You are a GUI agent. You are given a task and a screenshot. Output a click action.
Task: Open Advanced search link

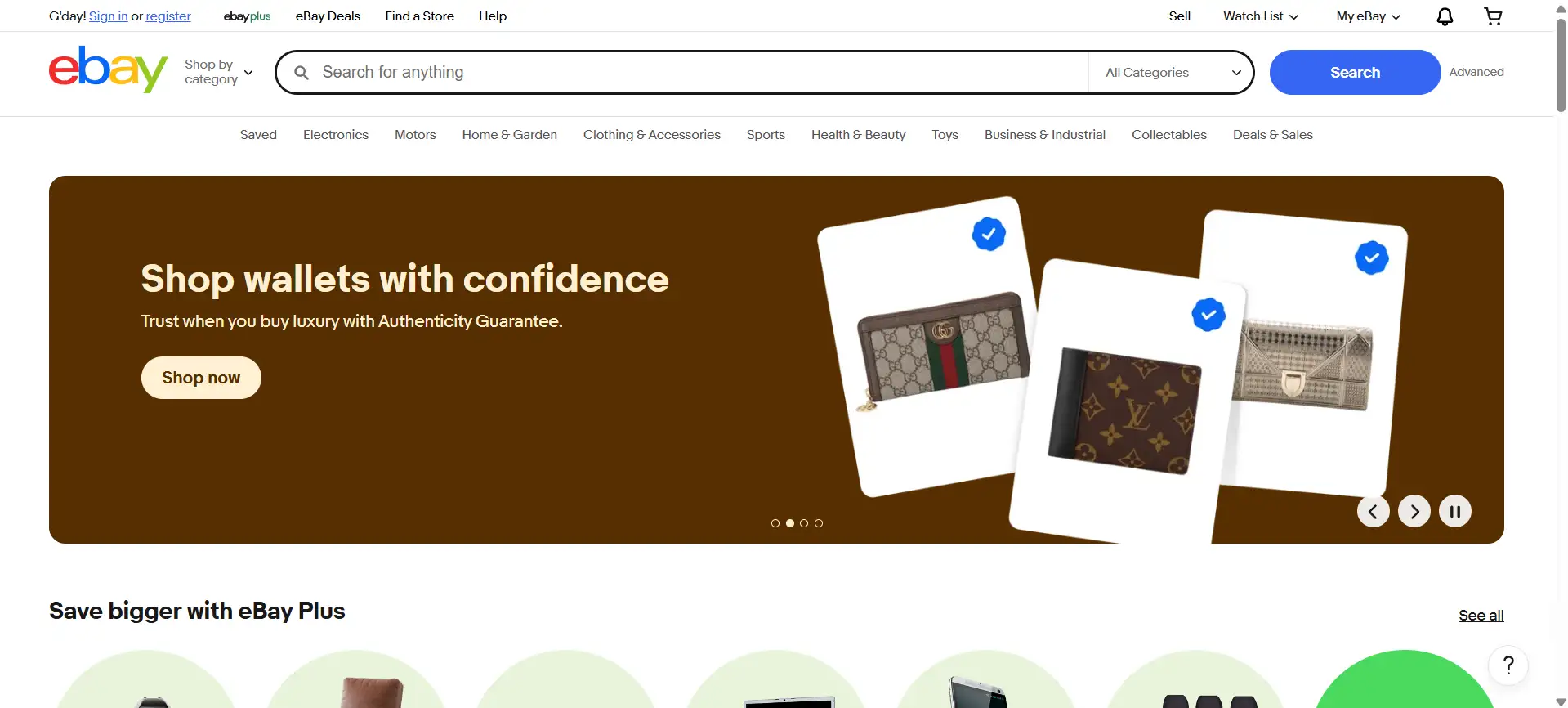1476,72
